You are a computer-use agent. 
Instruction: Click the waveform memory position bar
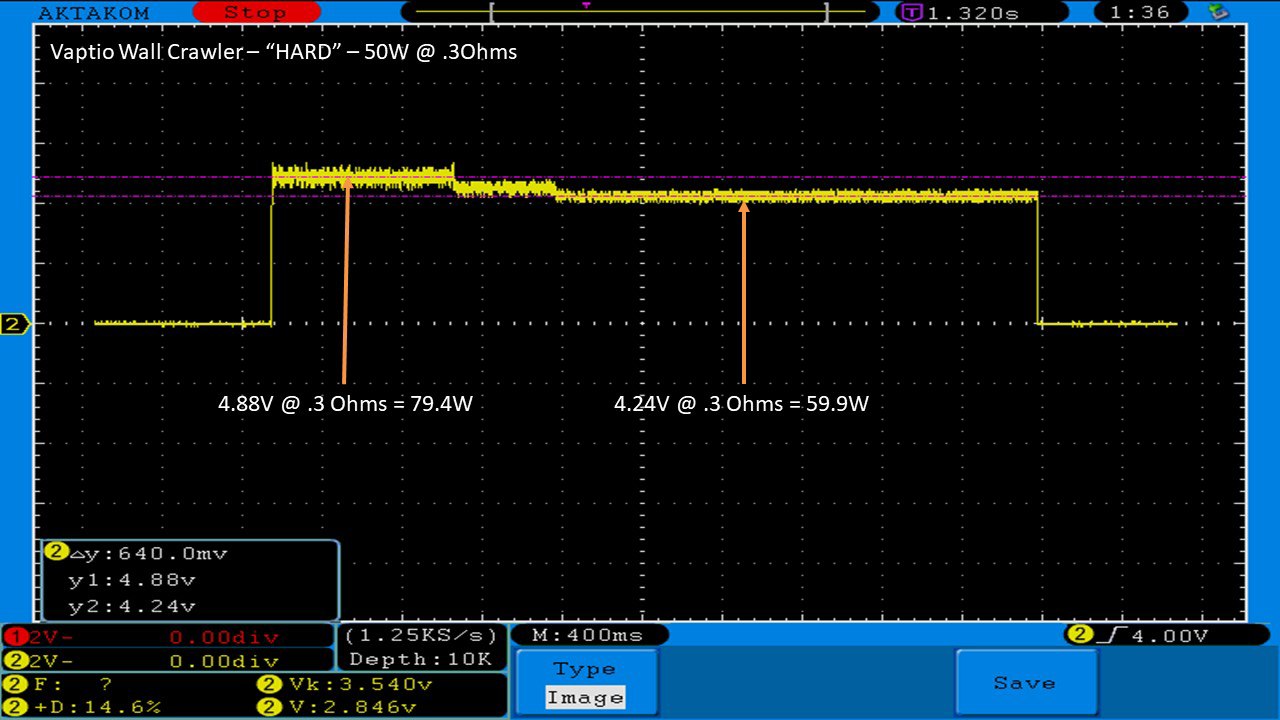point(660,13)
